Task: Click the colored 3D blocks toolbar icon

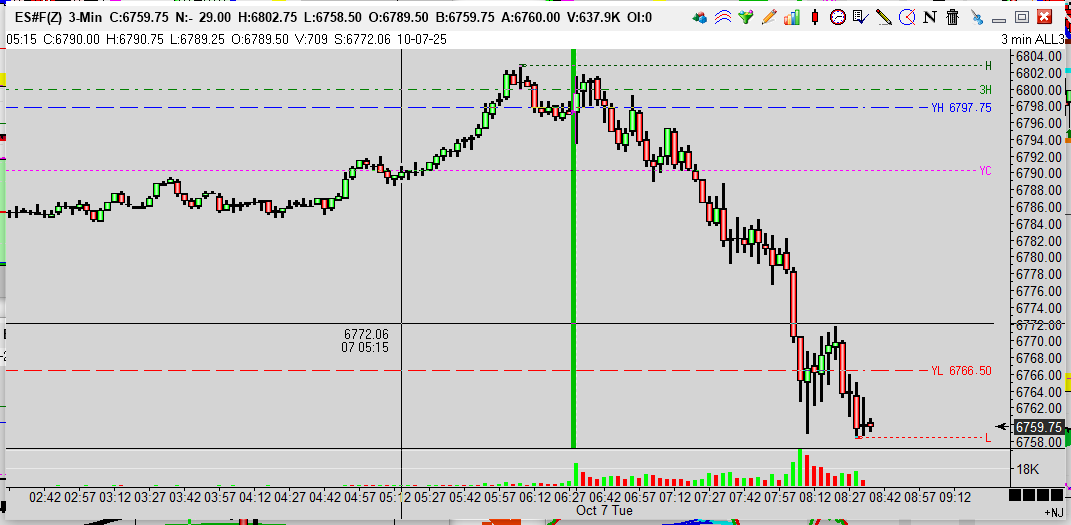Action: pos(699,17)
